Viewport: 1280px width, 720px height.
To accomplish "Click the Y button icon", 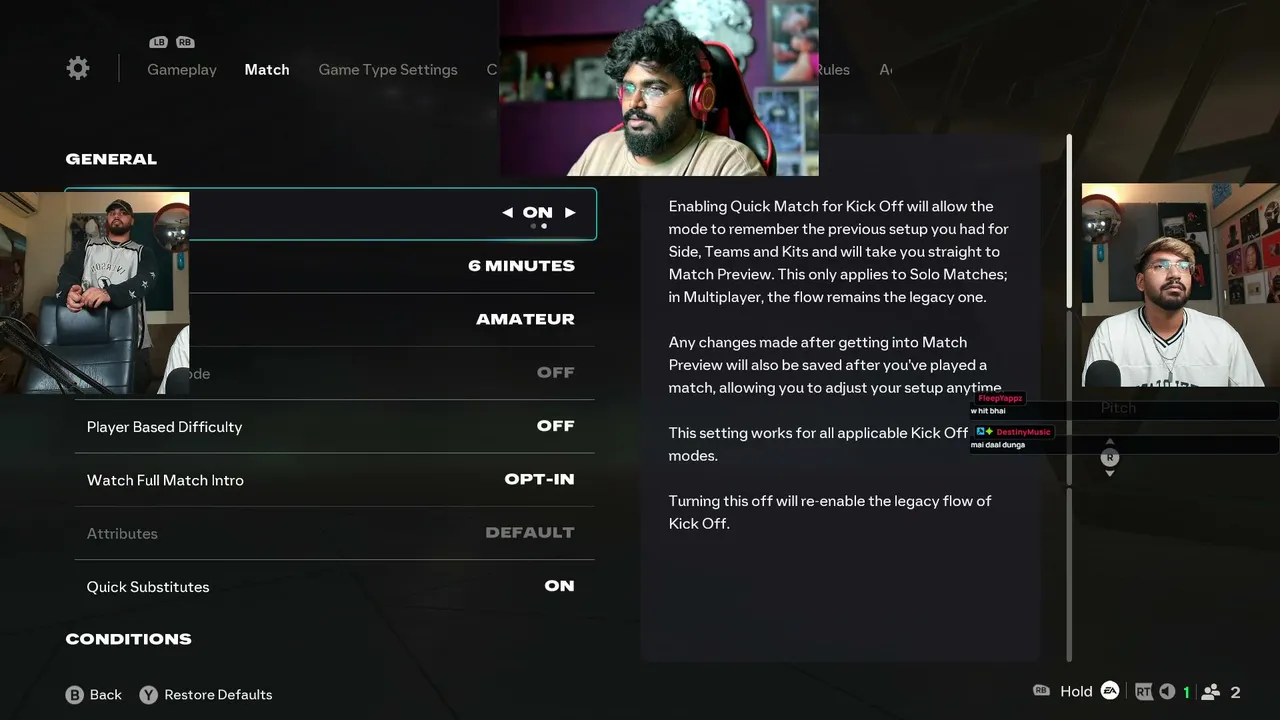I will pyautogui.click(x=148, y=695).
